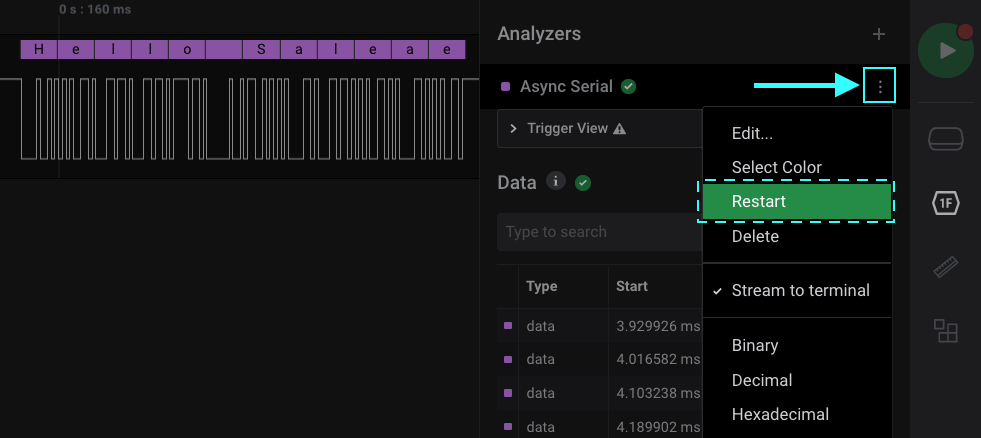Screen dimensions: 981x438
Task: Open the Analyzers panel 1F icon
Action: [945, 204]
